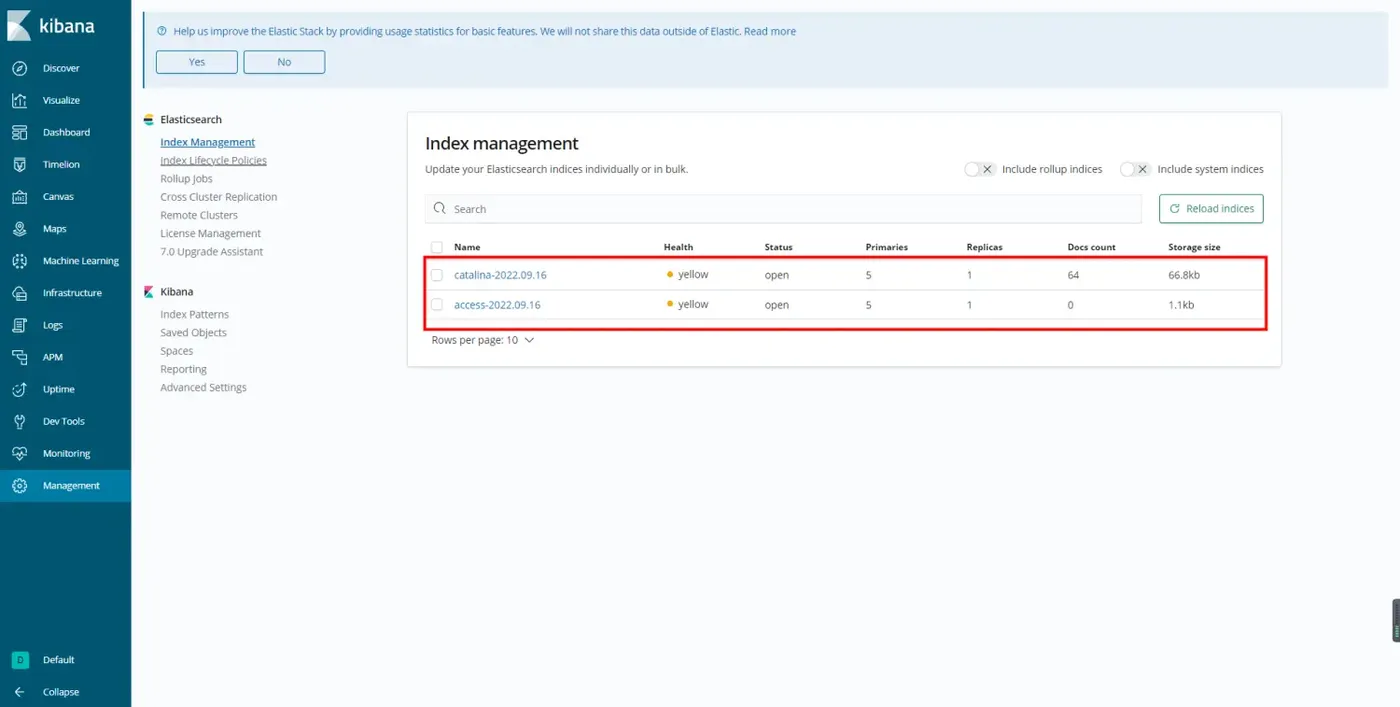Open Saved Objects under Kibana
This screenshot has width=1400, height=707.
[193, 332]
